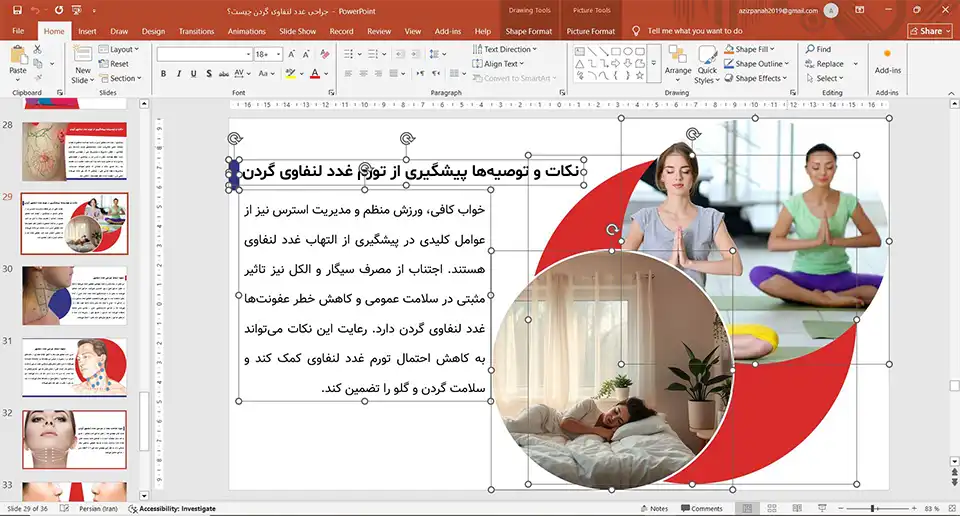The width and height of the screenshot is (960, 516).
Task: Click the Share button
Action: (x=930, y=31)
